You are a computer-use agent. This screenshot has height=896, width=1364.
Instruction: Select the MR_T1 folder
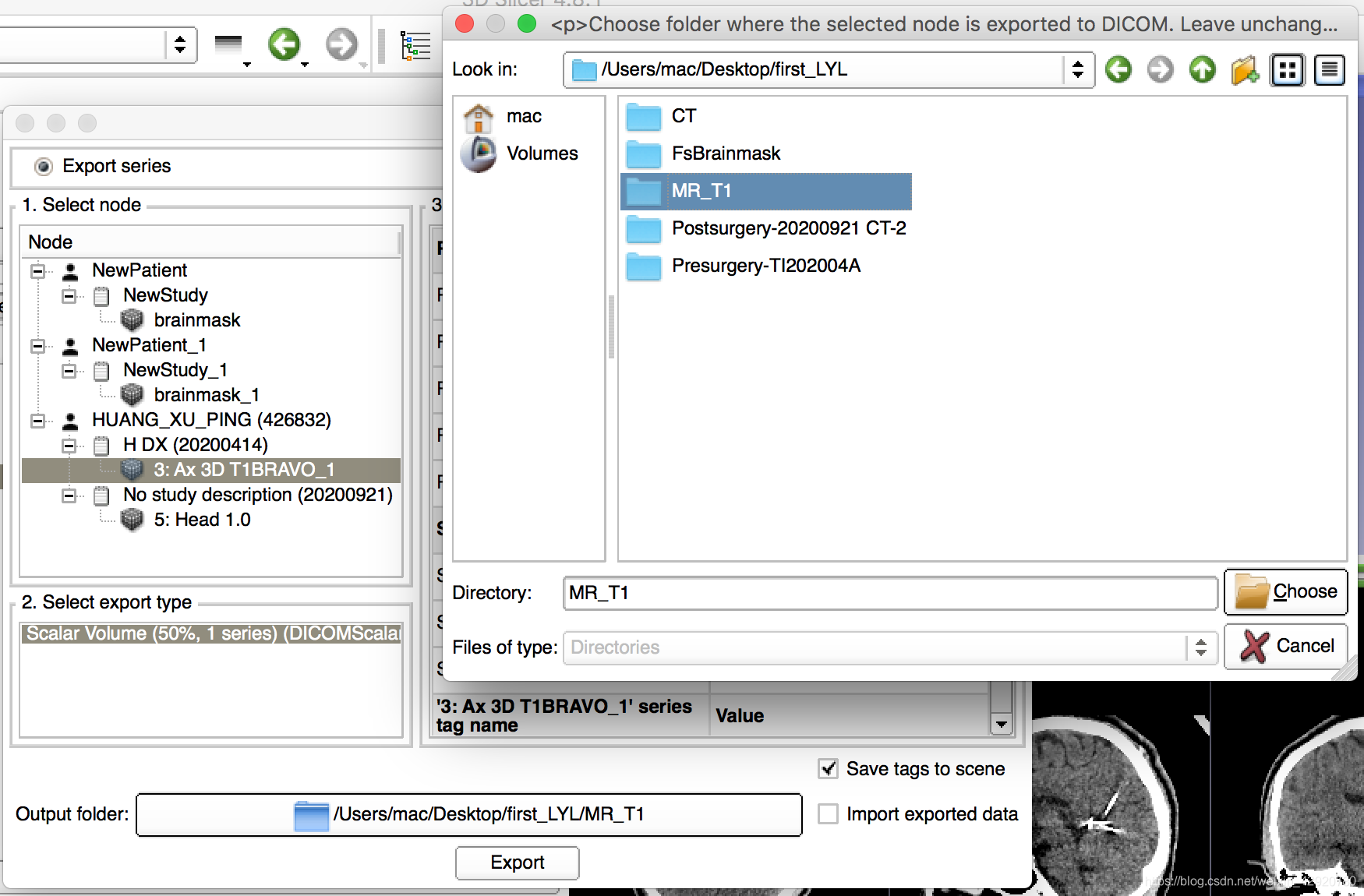[x=765, y=191]
